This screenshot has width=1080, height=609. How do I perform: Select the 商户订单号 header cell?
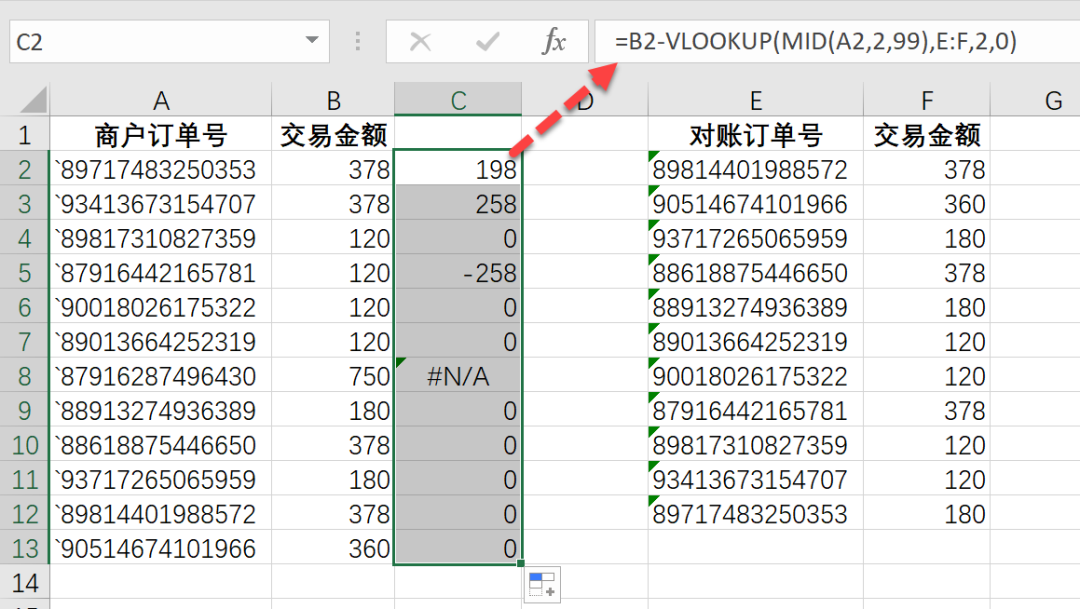click(161, 135)
